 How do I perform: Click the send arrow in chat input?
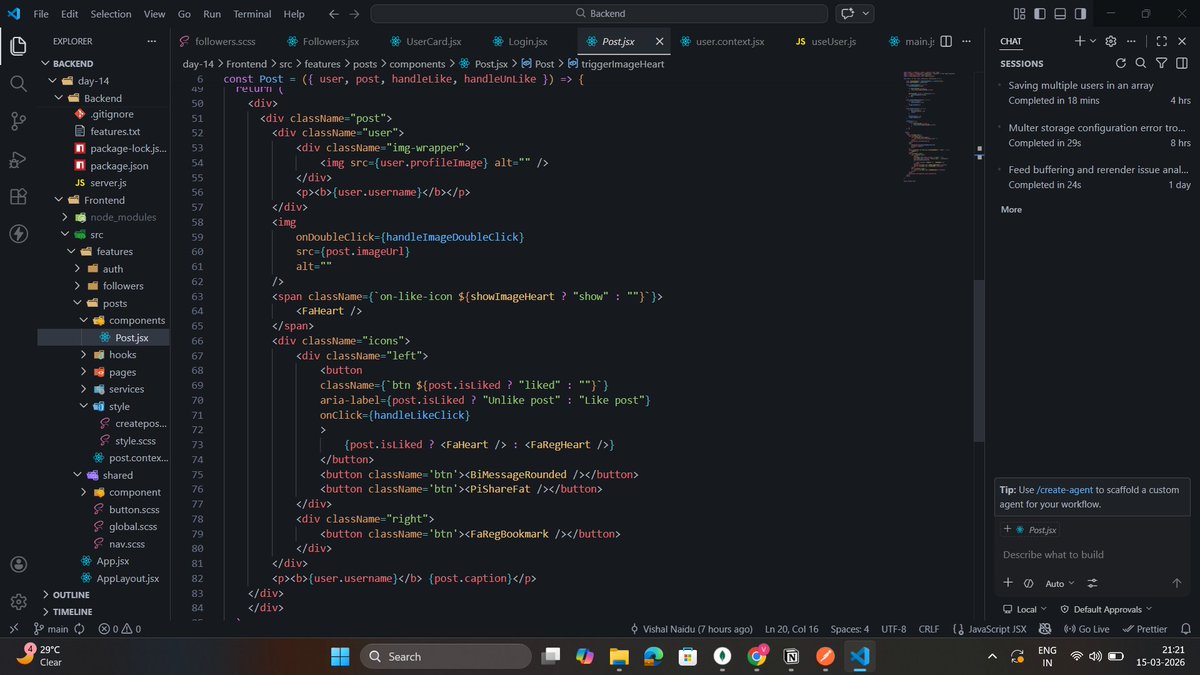point(1177,583)
